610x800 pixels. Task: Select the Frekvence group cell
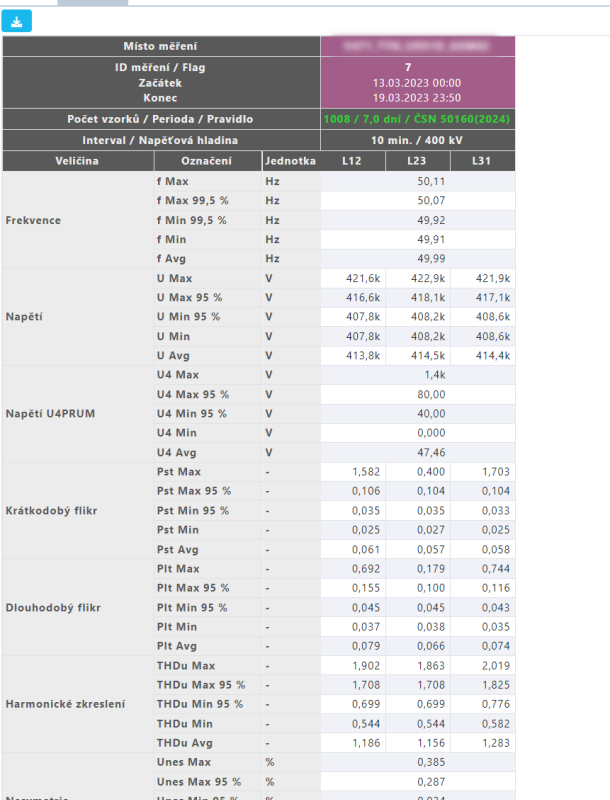(78, 220)
